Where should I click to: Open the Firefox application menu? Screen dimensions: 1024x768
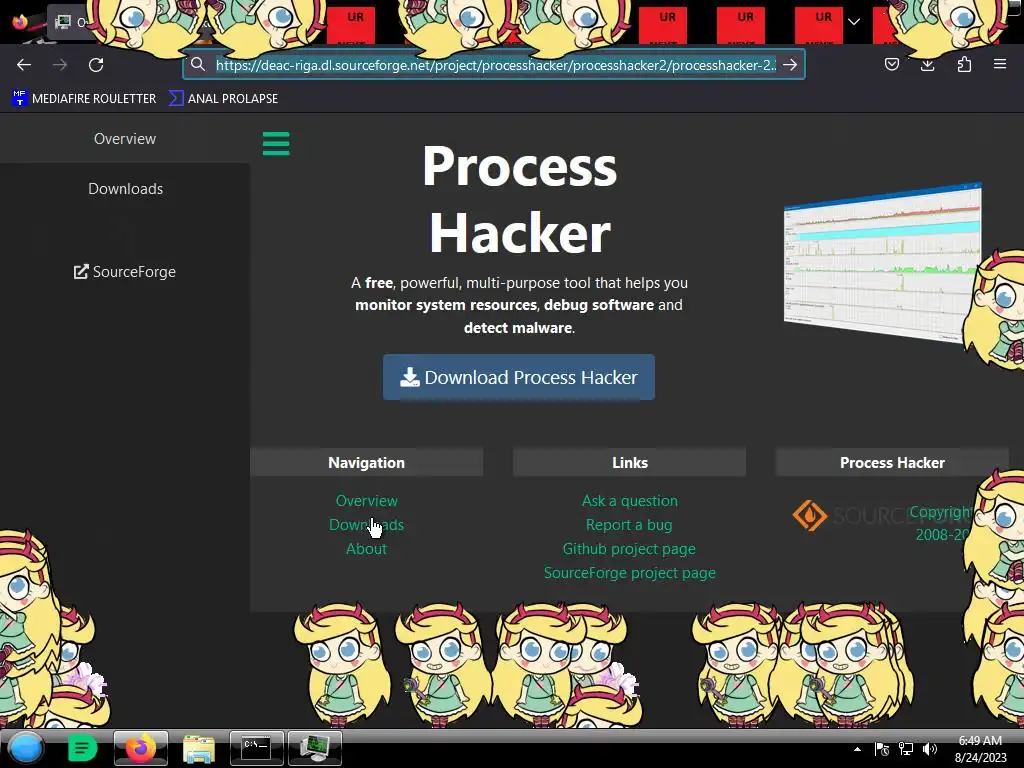[x=1000, y=64]
